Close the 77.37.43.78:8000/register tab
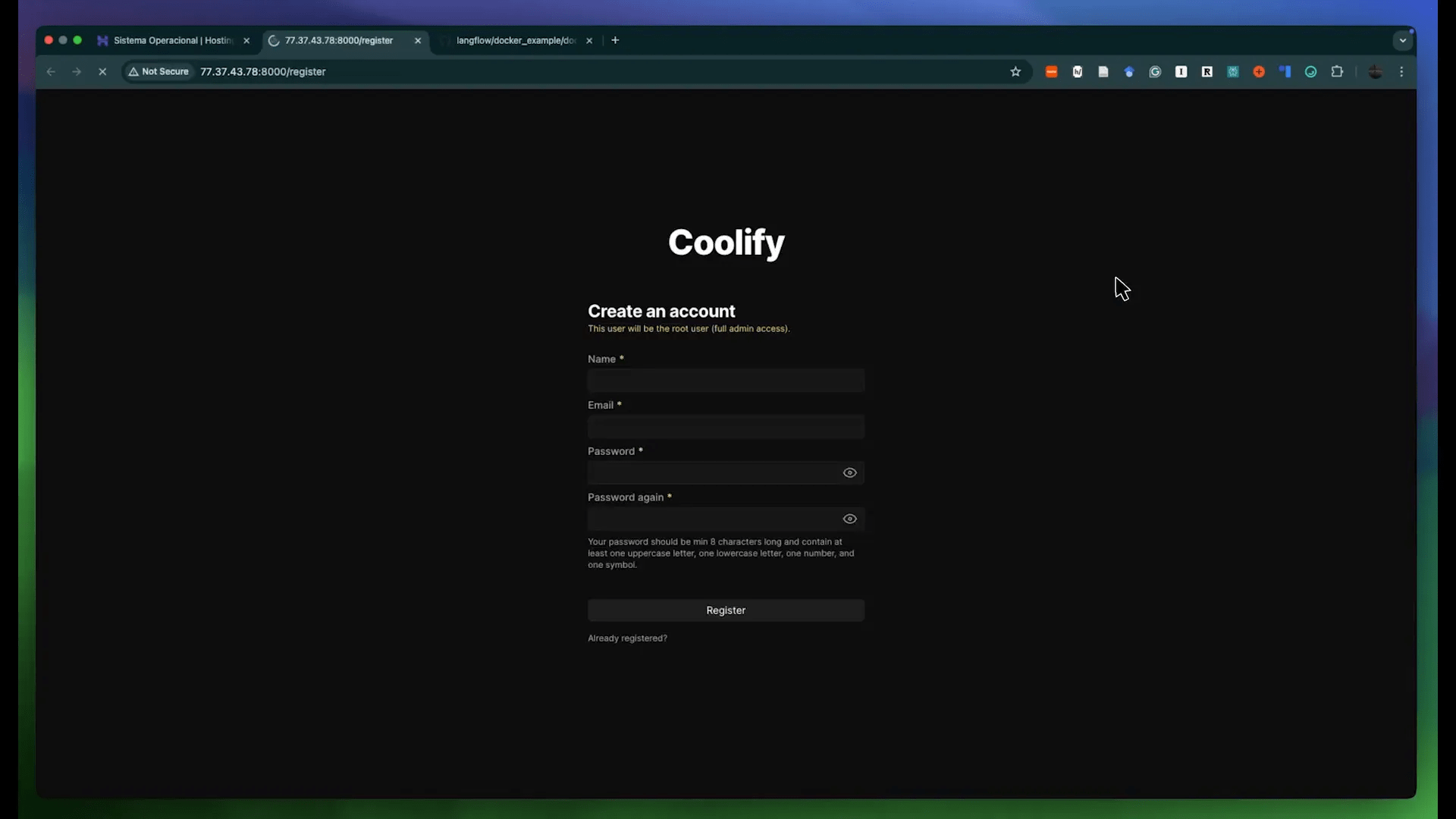 pyautogui.click(x=418, y=41)
